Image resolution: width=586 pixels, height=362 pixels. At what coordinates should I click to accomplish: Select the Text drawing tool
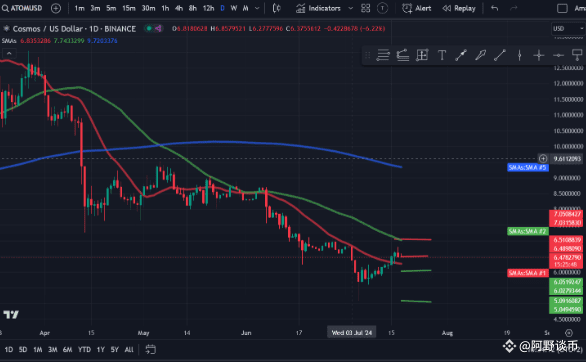point(442,55)
